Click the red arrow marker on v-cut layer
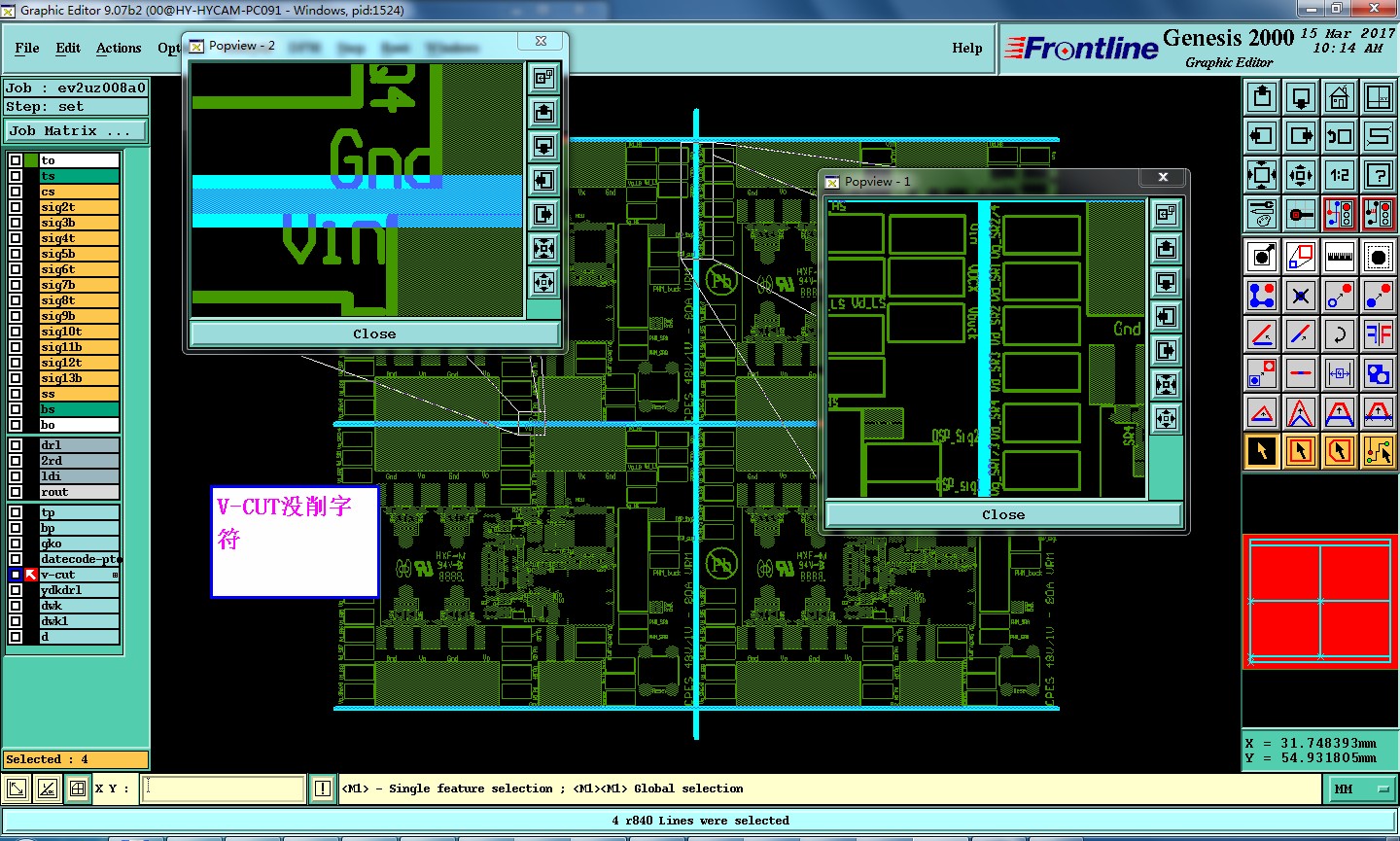This screenshot has height=841, width=1400. click(31, 575)
